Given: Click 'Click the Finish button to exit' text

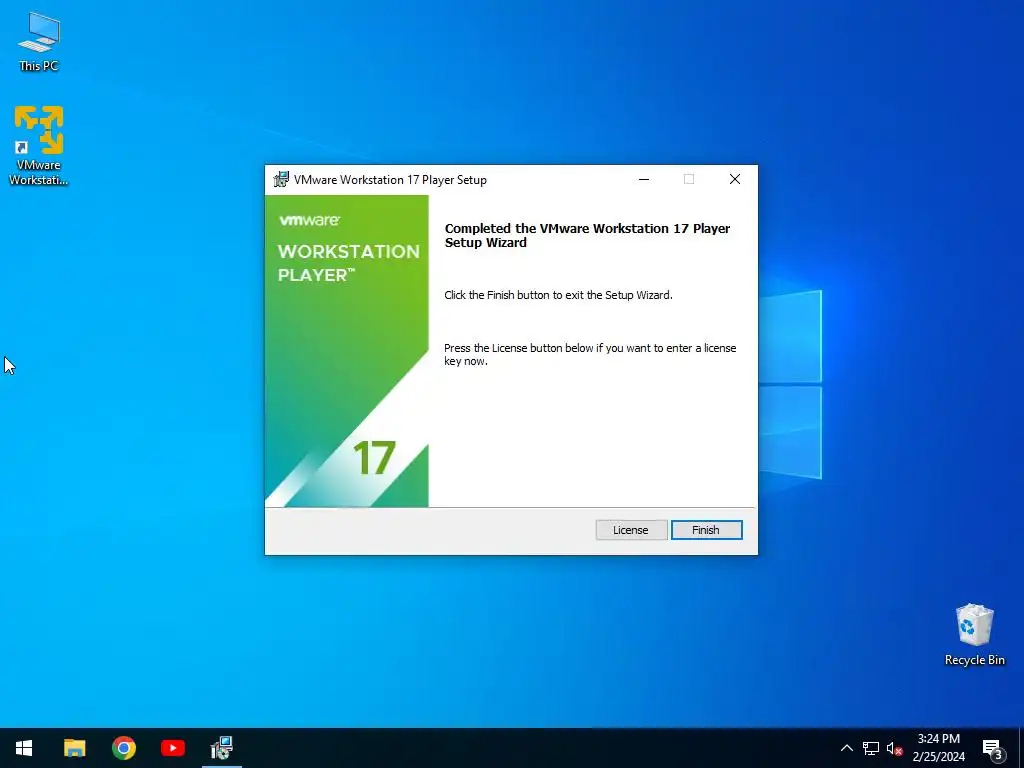Looking at the screenshot, I should click(x=558, y=295).
